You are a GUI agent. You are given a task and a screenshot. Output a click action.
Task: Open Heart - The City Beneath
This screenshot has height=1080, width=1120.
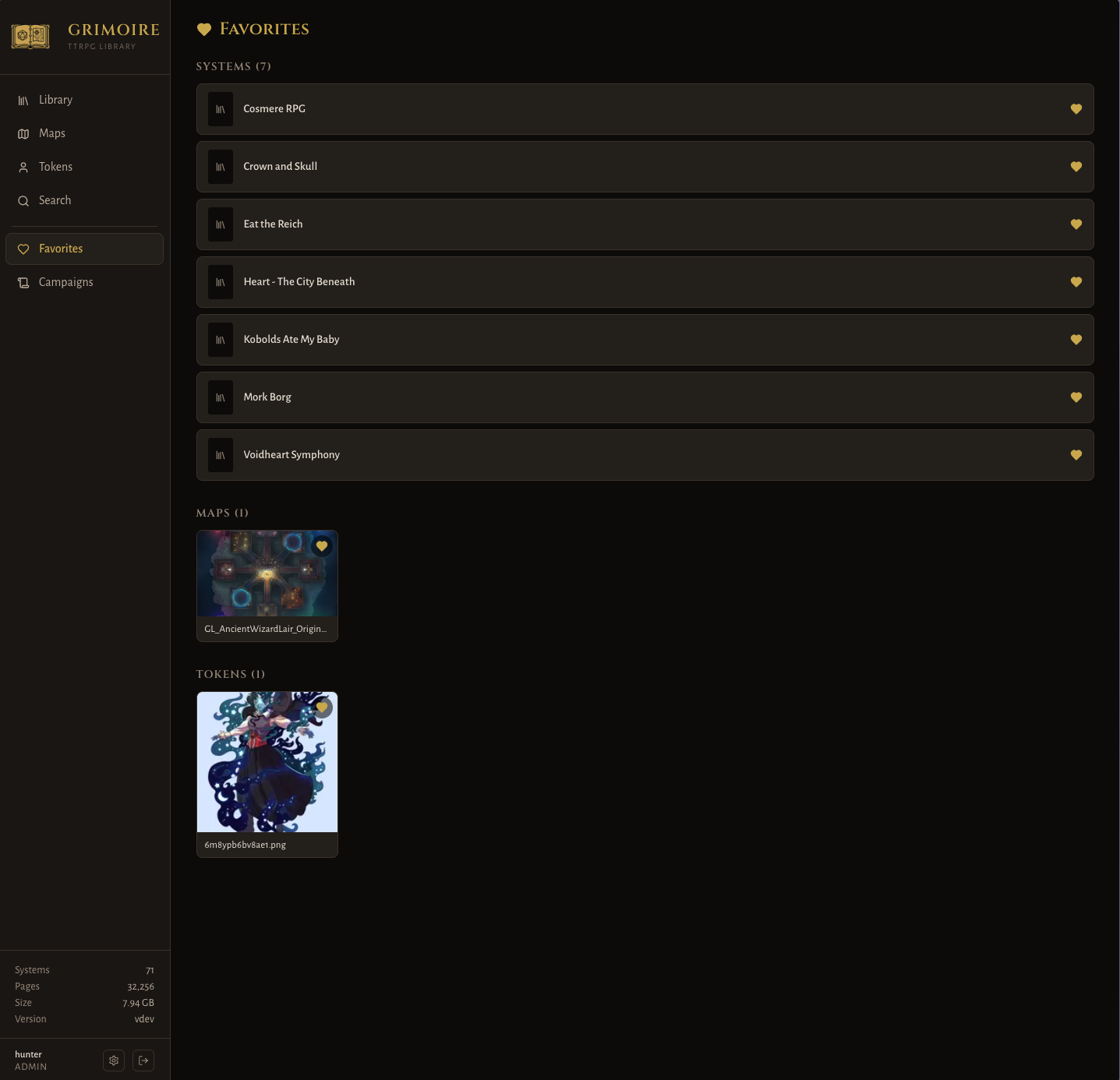(645, 282)
